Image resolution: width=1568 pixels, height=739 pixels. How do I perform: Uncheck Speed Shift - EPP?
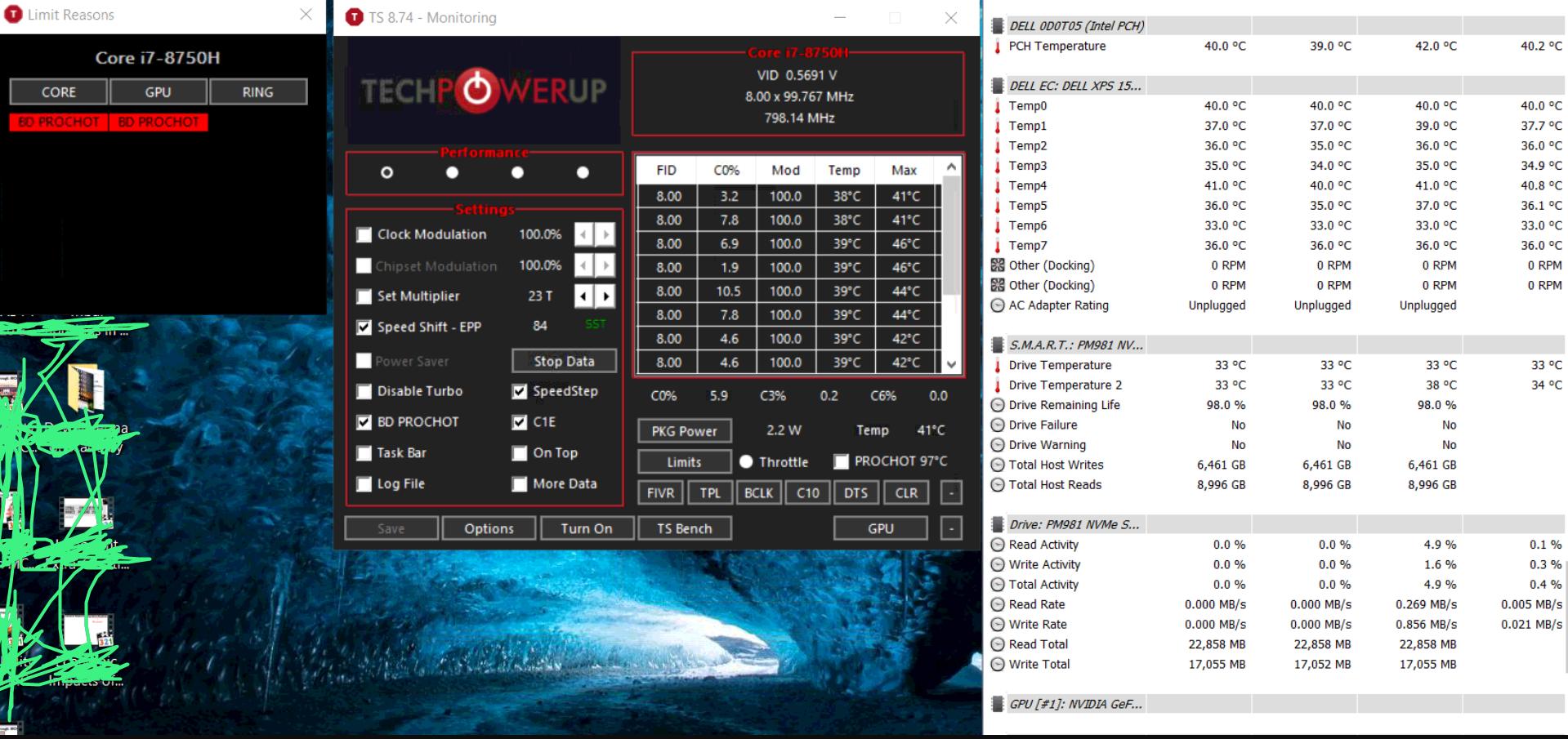[x=364, y=327]
